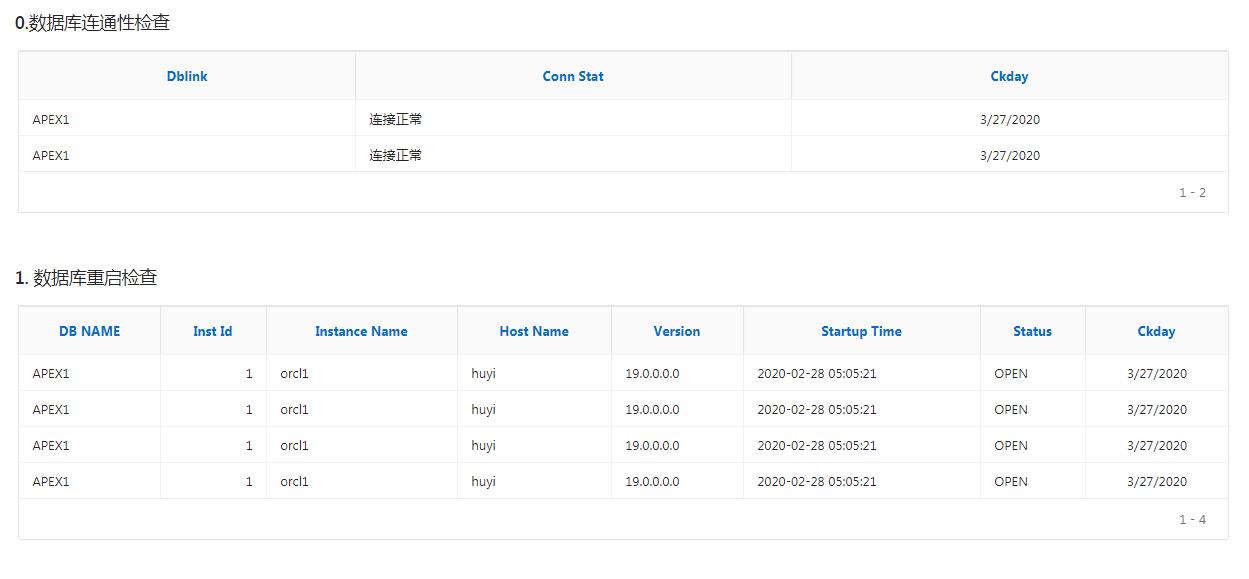Image resolution: width=1249 pixels, height=579 pixels.
Task: Select first APEX1 row in connectivity table
Action: pyautogui.click(x=51, y=120)
